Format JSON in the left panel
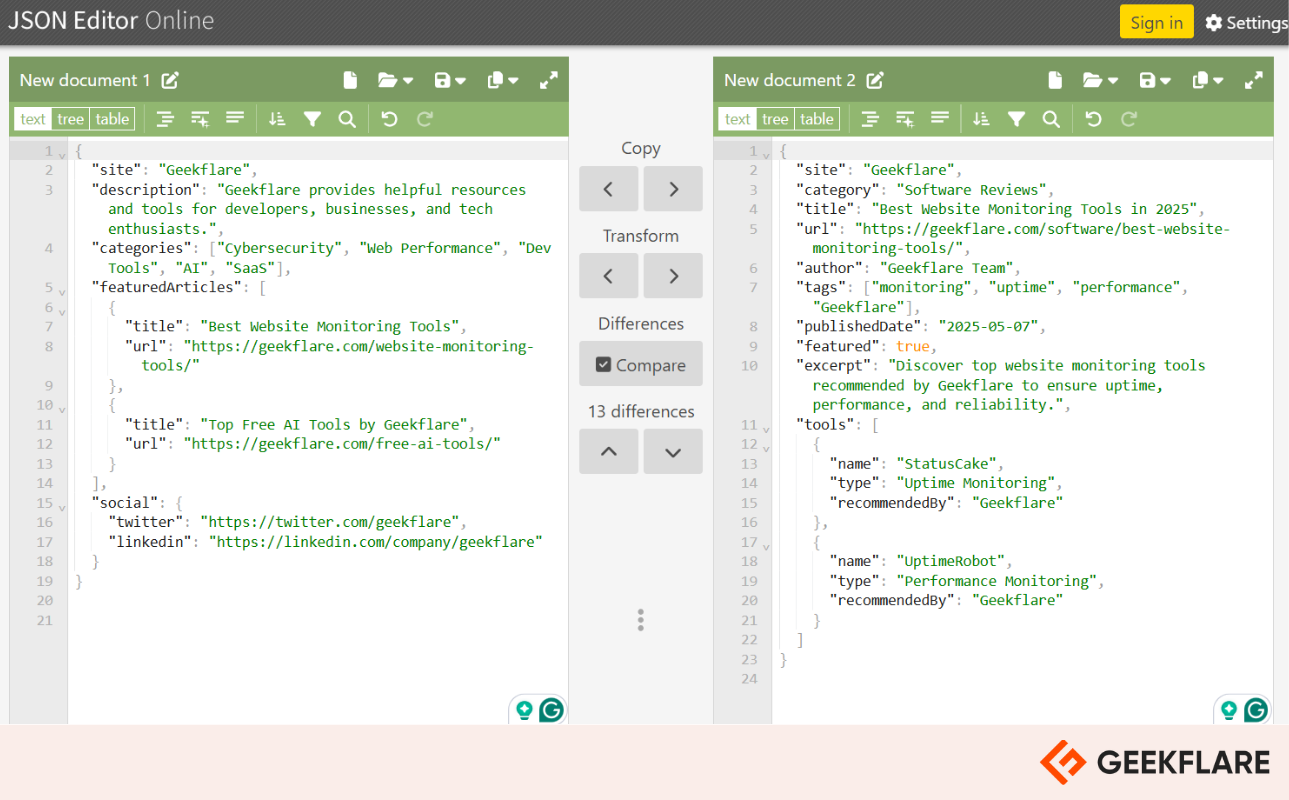The height and width of the screenshot is (800, 1289). coord(165,119)
